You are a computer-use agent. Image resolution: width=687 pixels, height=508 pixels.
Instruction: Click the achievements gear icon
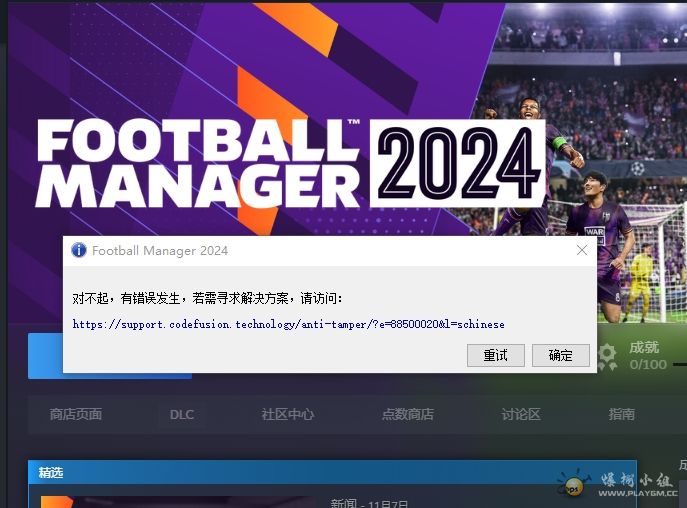(x=608, y=356)
